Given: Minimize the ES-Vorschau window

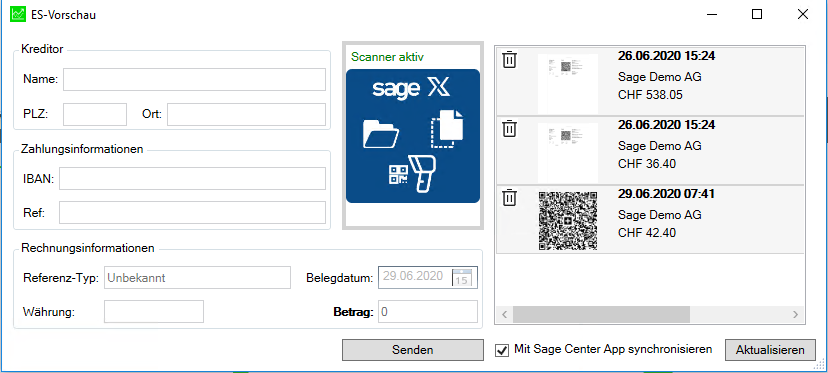Looking at the screenshot, I should coord(711,14).
